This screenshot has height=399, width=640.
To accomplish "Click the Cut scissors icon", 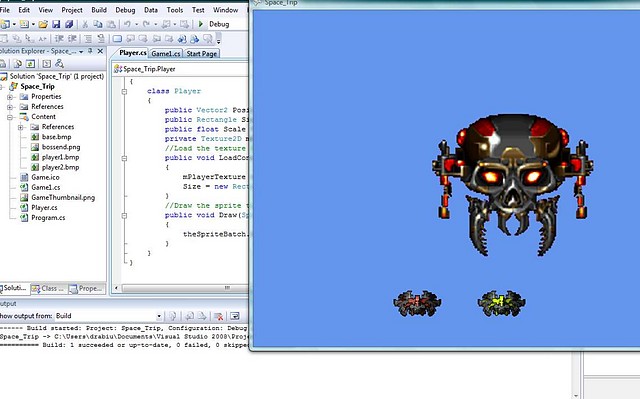I will pos(85,24).
